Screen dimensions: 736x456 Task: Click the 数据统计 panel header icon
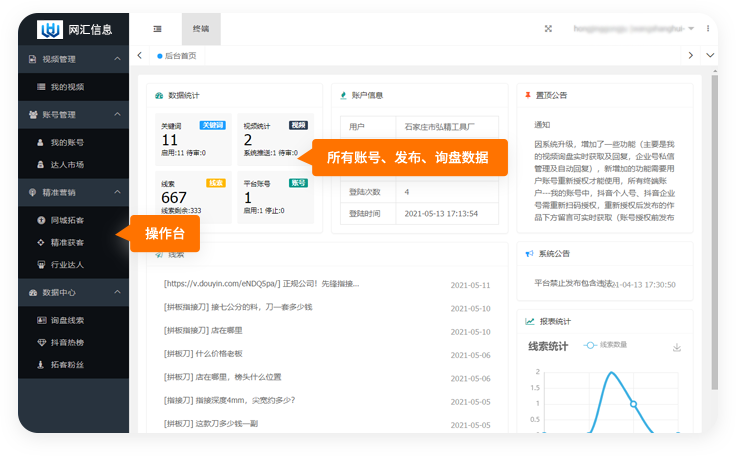(x=159, y=95)
